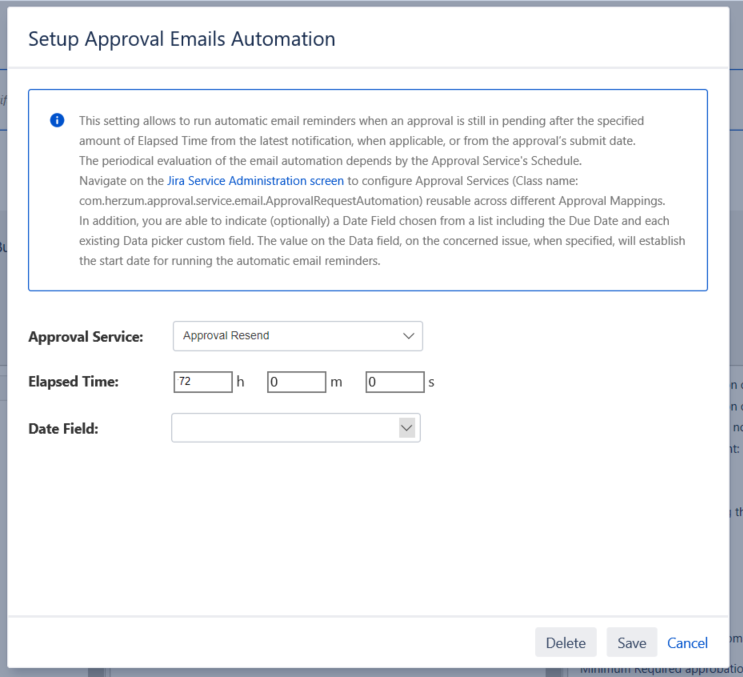
Task: Click the chevron arrow beside Approval Resend
Action: pos(407,336)
